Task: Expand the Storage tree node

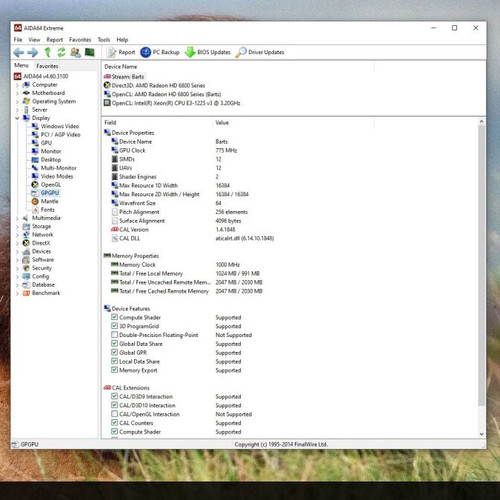Action: [17, 226]
